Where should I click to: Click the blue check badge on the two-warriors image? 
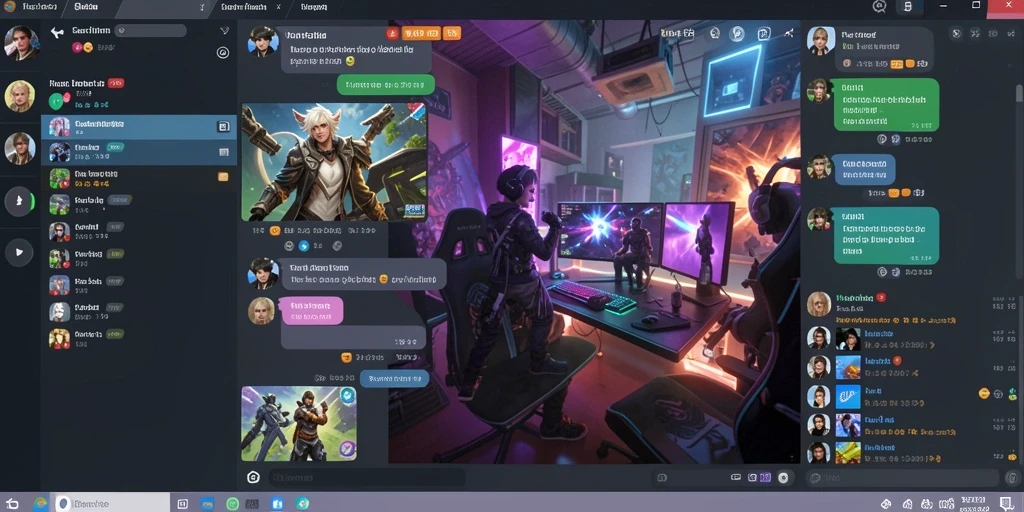pos(347,396)
